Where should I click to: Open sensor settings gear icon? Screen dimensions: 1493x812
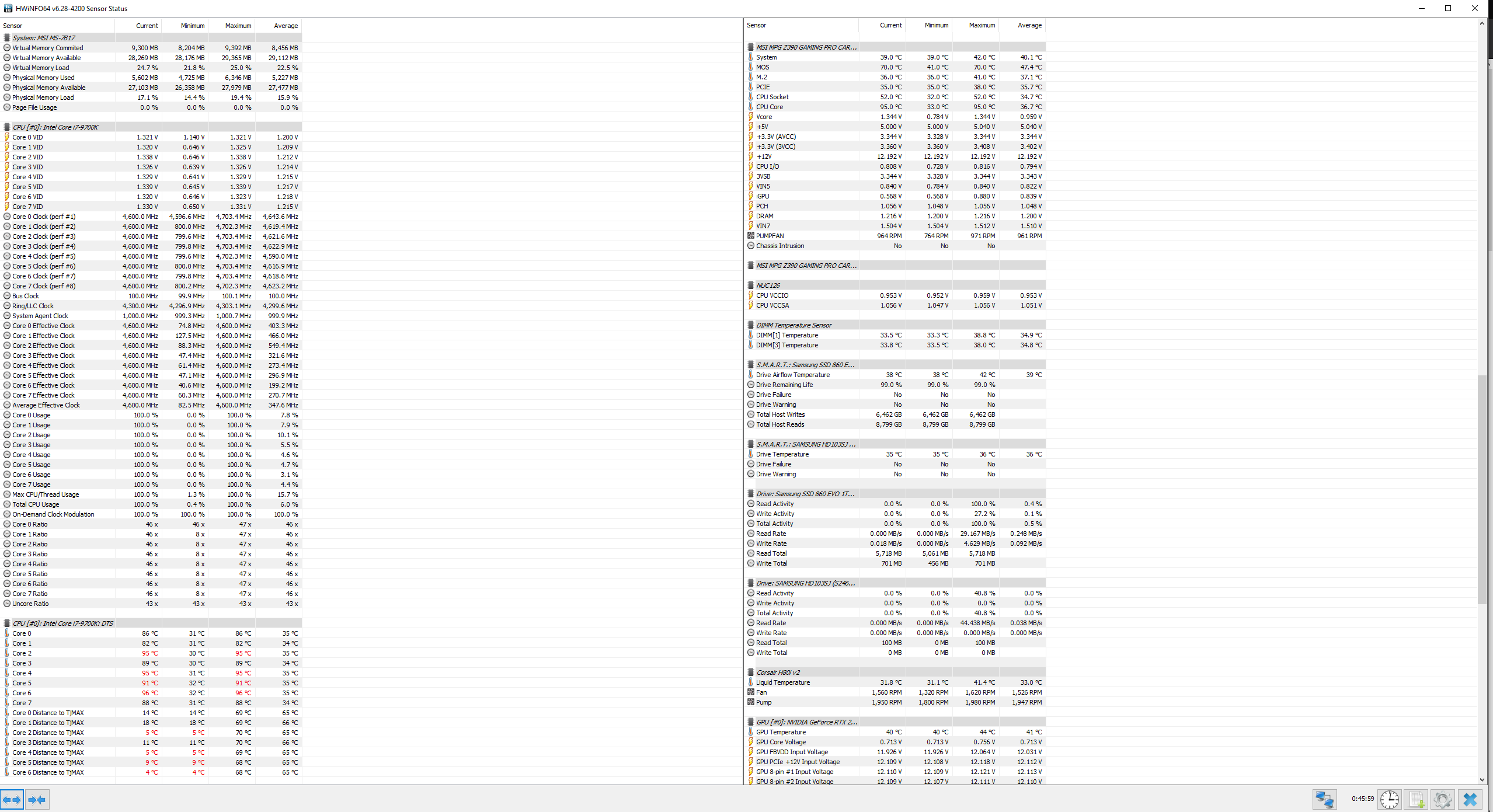point(1443,799)
